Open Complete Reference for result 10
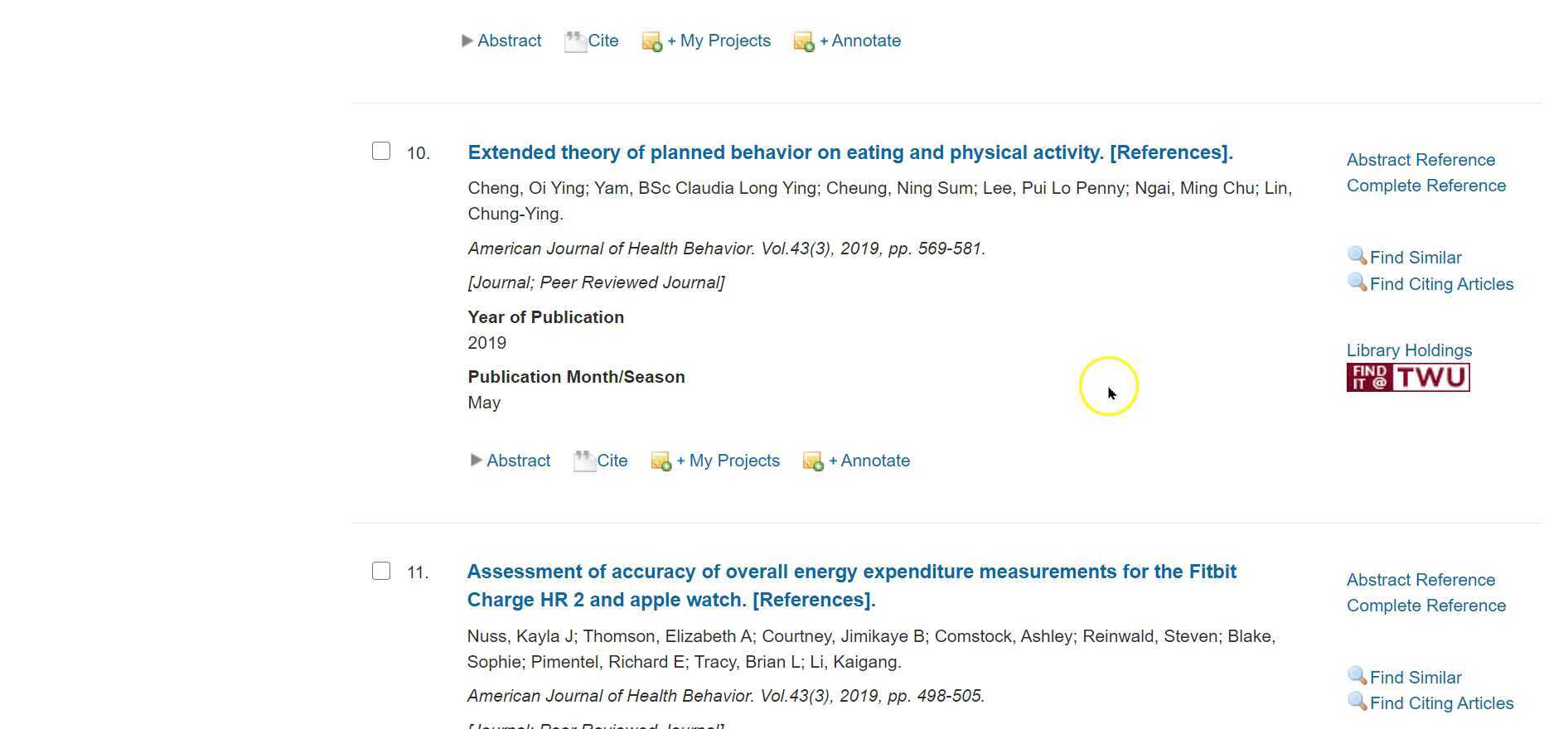1568x729 pixels. (1425, 186)
